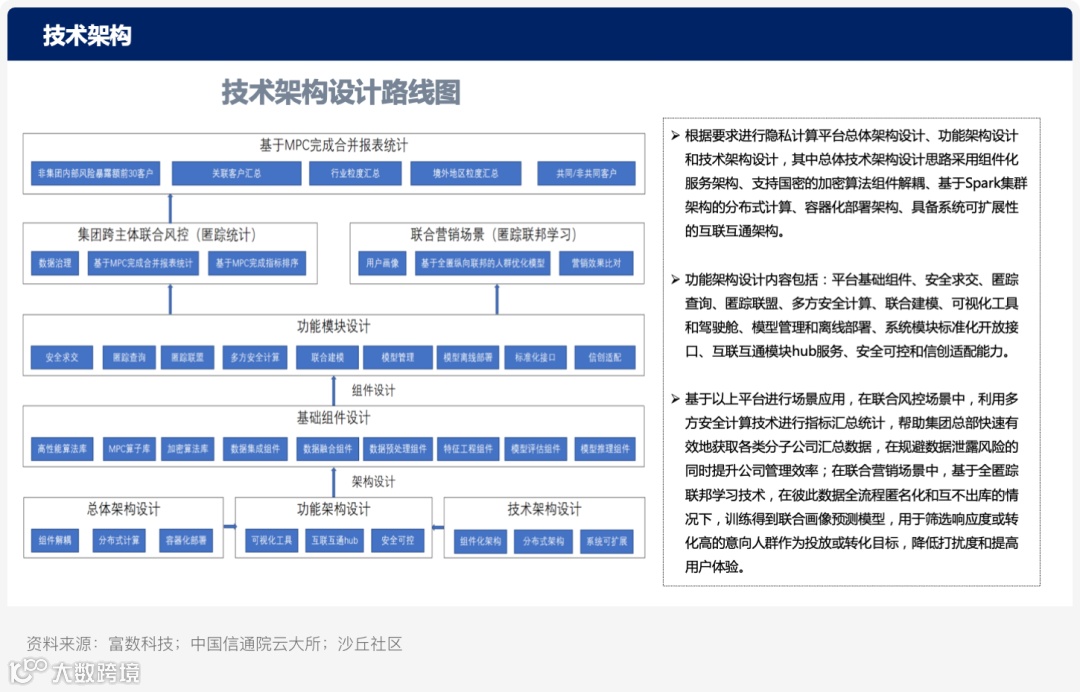Click the 可视化工具 box
Image resolution: width=1080 pixels, height=692 pixels.
tap(271, 541)
